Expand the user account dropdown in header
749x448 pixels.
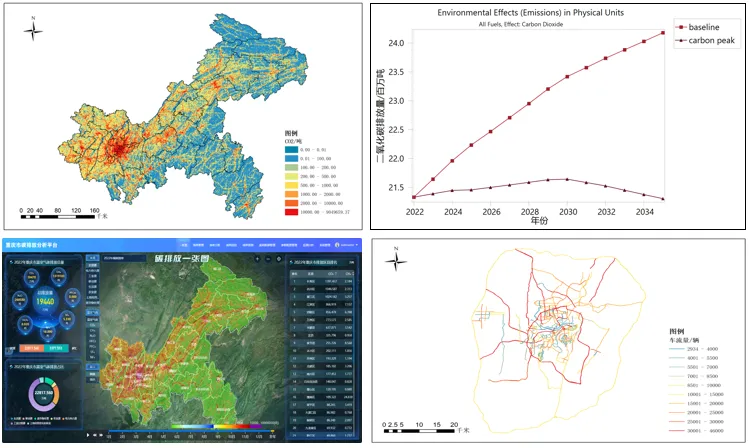click(354, 244)
